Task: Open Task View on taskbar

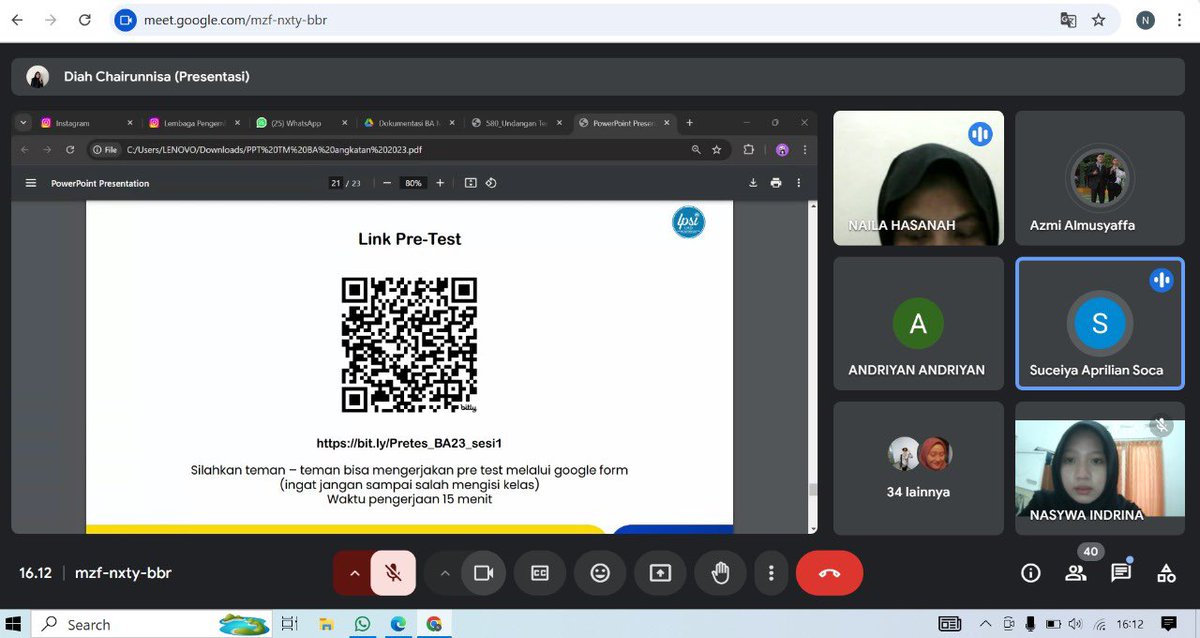Action: (x=289, y=624)
